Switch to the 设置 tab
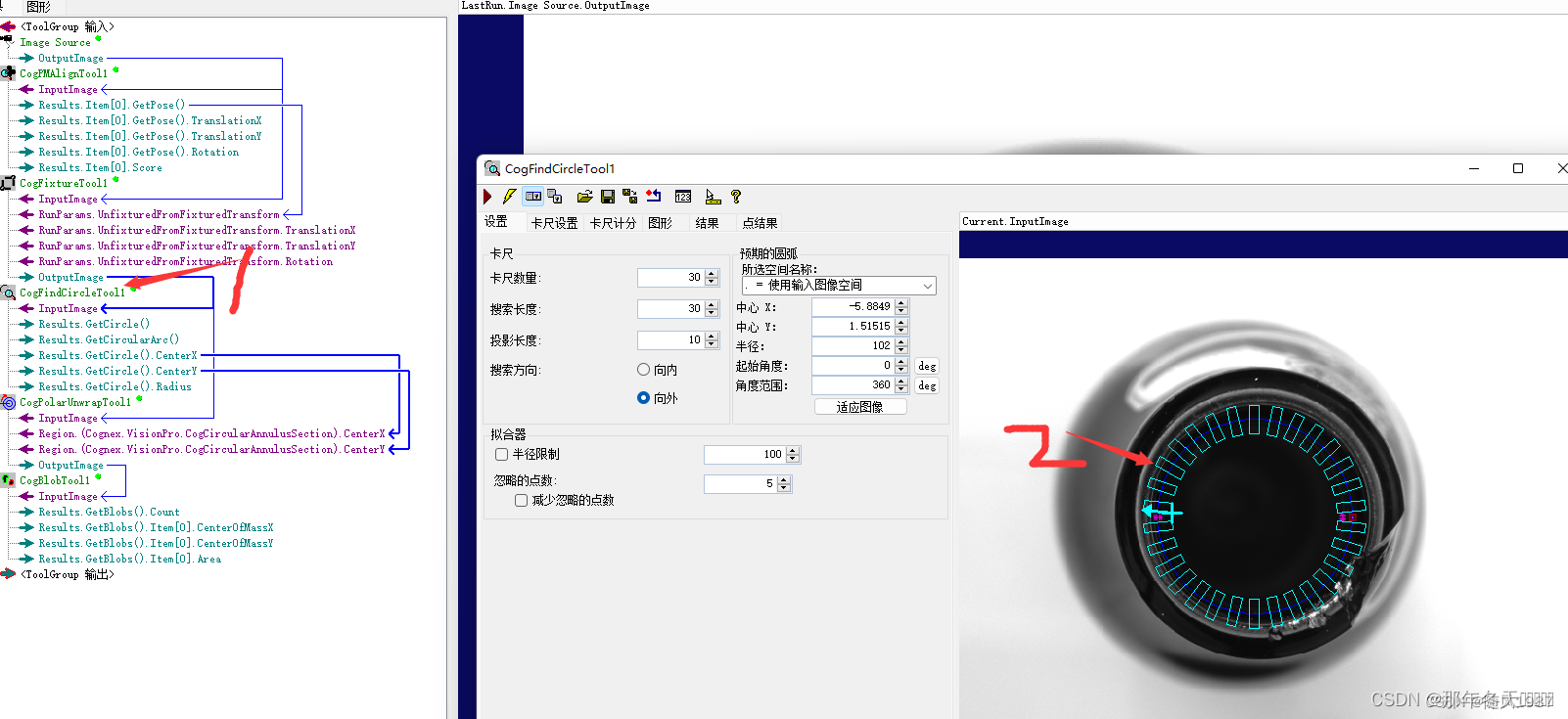Viewport: 1568px width, 719px height. [x=496, y=222]
